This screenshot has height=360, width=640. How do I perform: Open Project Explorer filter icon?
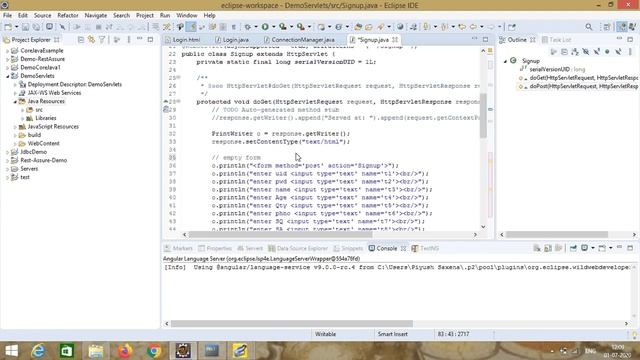[x=102, y=40]
